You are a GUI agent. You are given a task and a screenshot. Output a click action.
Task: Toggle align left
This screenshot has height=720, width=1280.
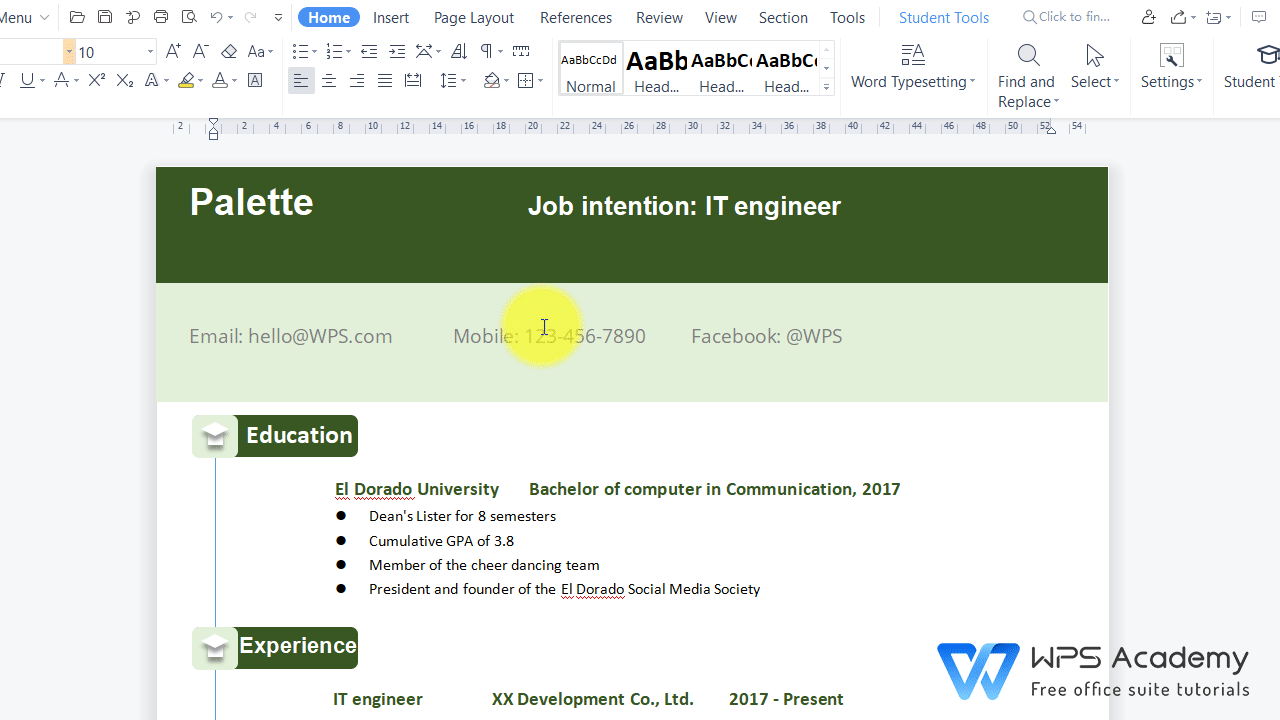301,81
